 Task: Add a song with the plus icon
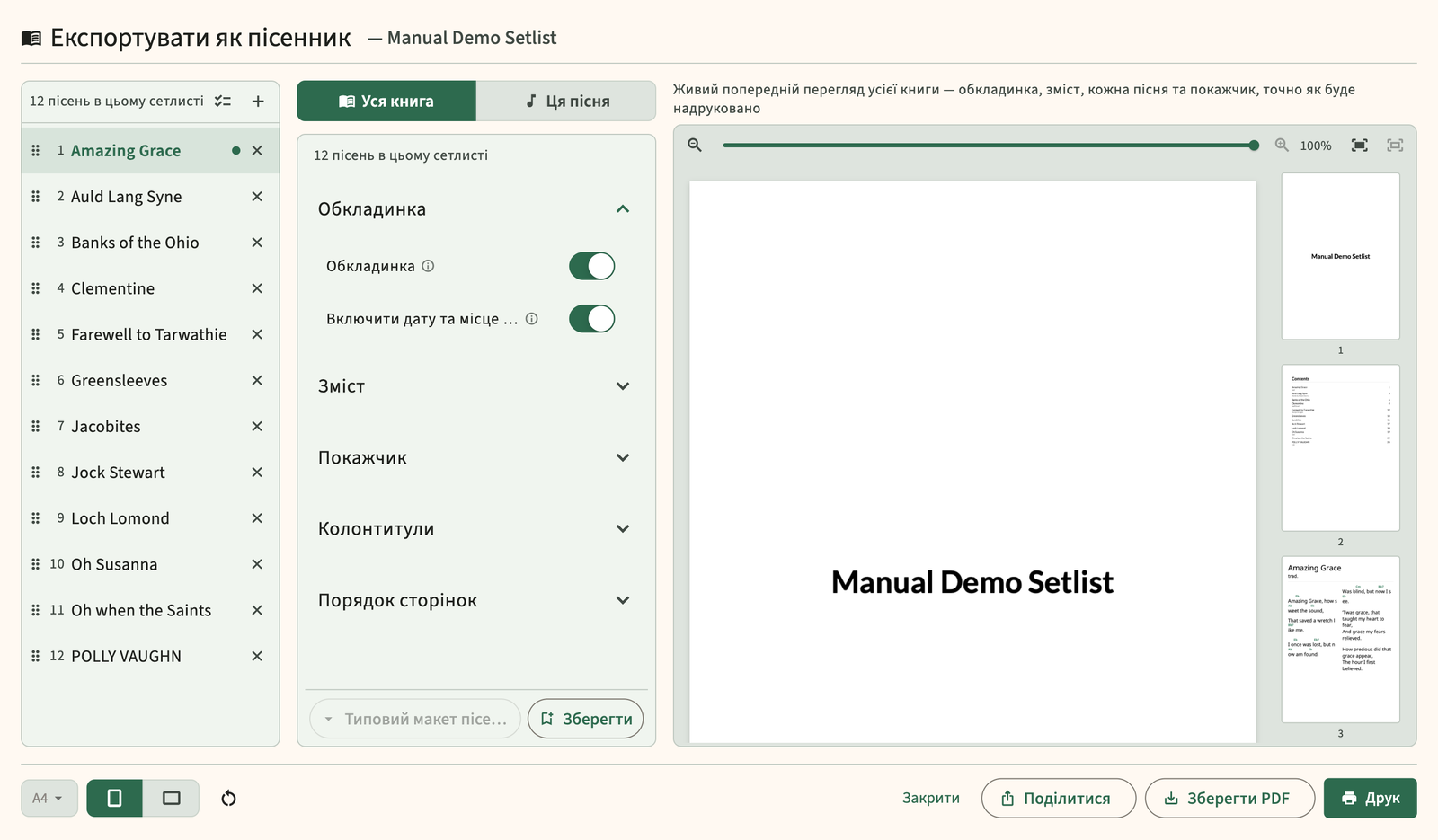point(258,102)
